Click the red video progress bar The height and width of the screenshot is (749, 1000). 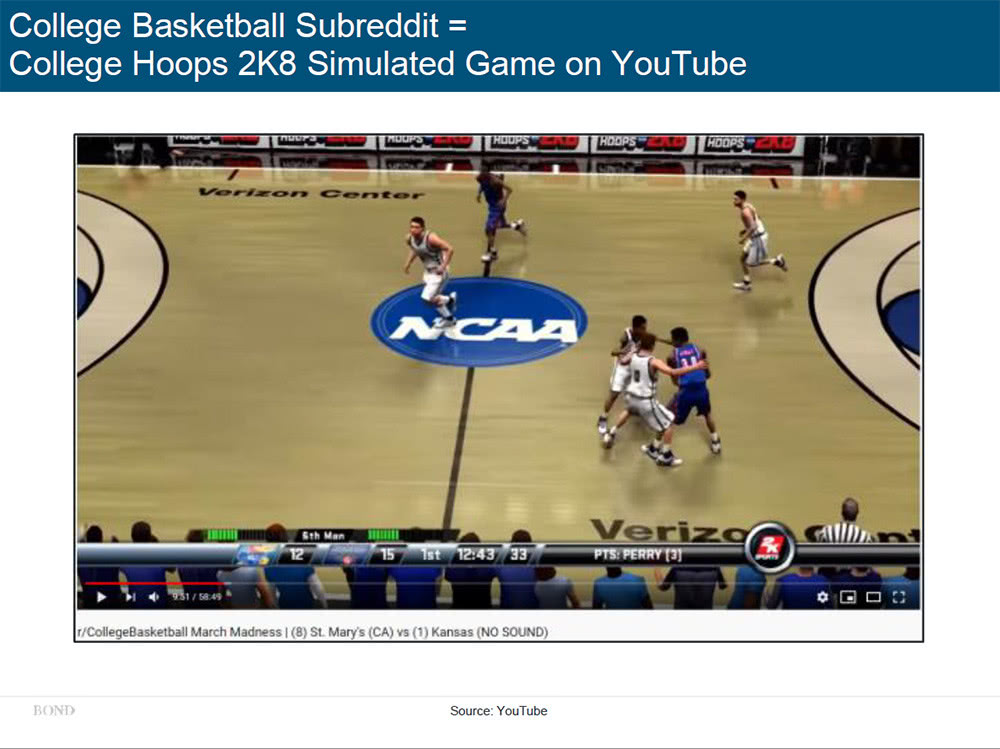154,583
